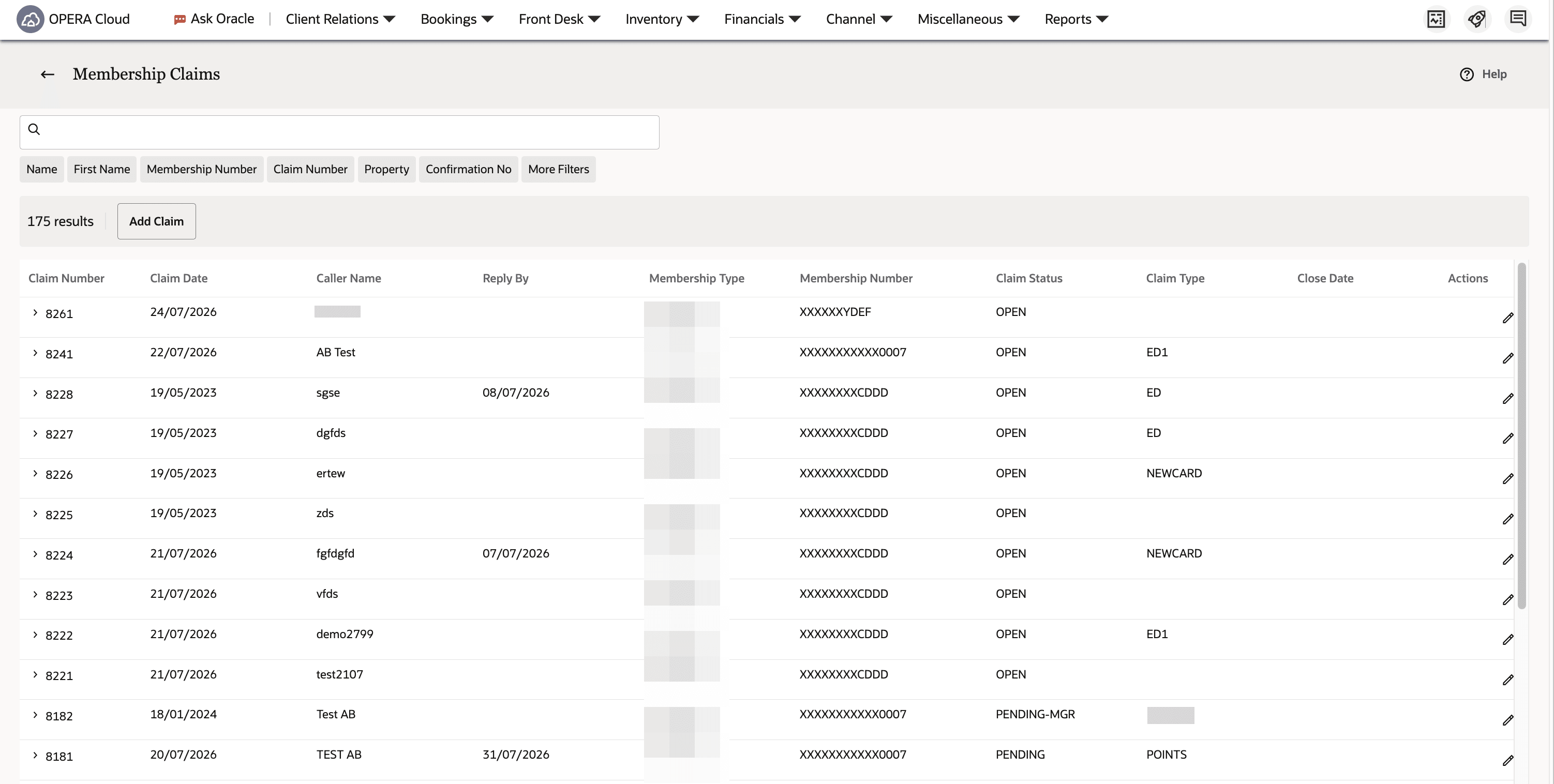Open the messages icon in header

coord(1518,19)
